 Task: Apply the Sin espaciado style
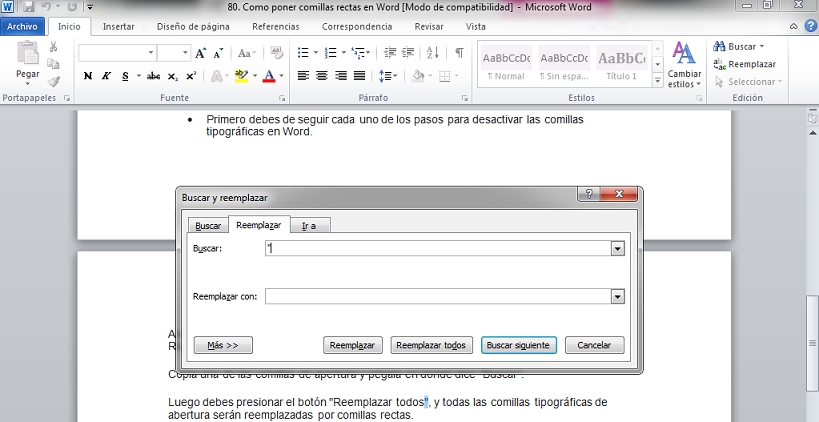pyautogui.click(x=564, y=64)
